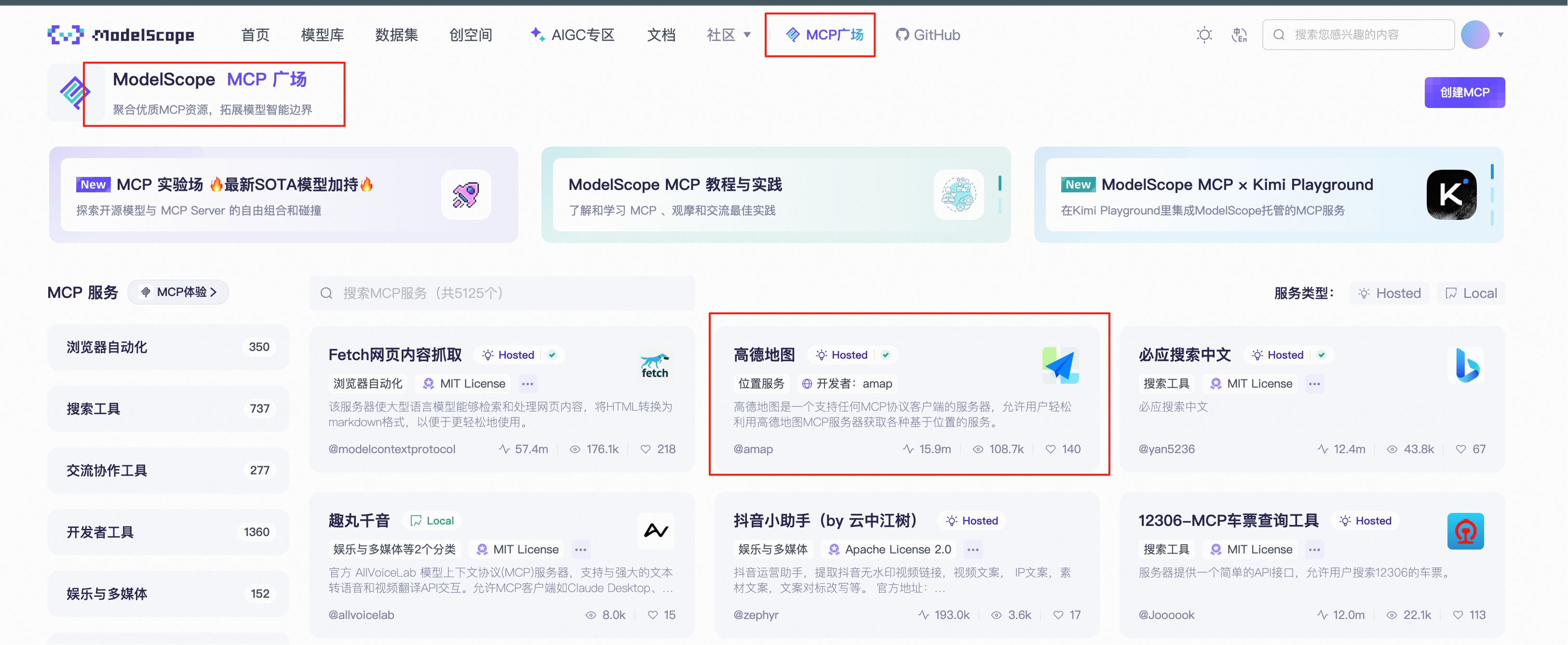Select the 搜索工具 category
The image size is (1568, 645).
(168, 408)
